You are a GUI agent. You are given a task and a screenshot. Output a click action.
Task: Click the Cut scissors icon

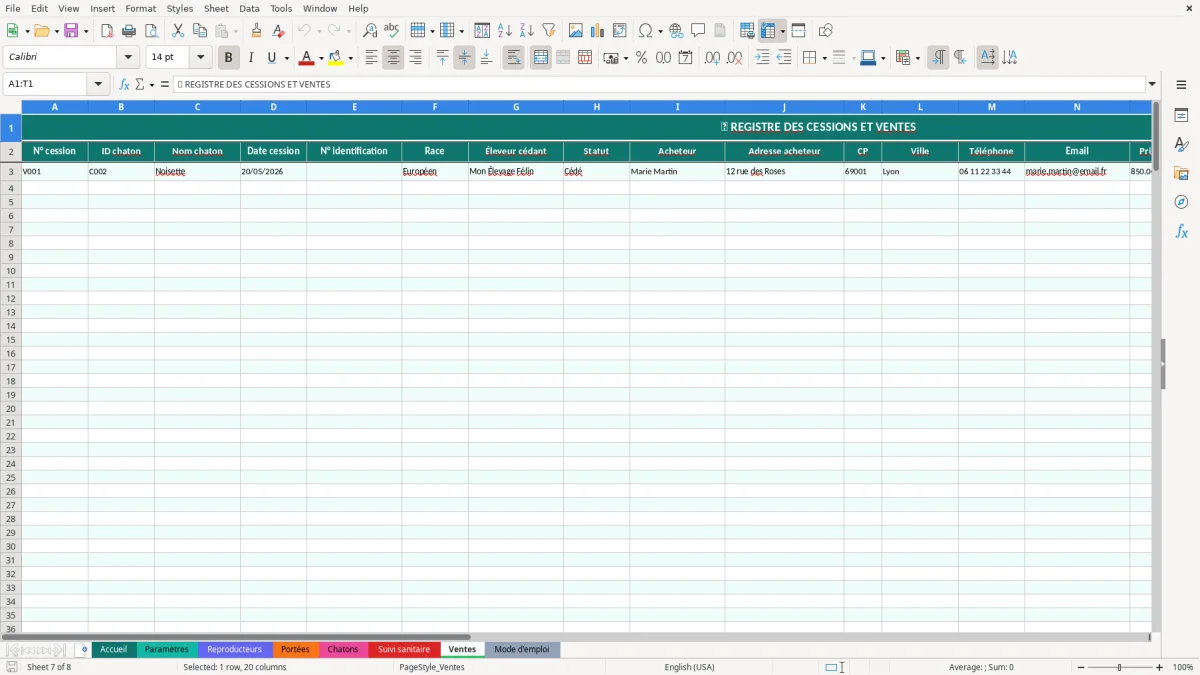click(x=178, y=31)
